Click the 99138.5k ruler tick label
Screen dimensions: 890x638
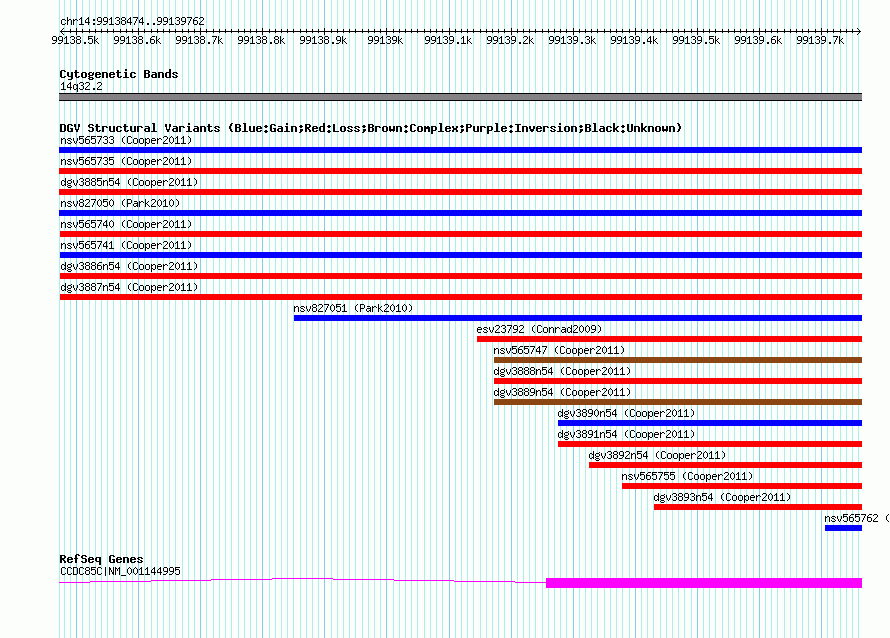tap(75, 40)
